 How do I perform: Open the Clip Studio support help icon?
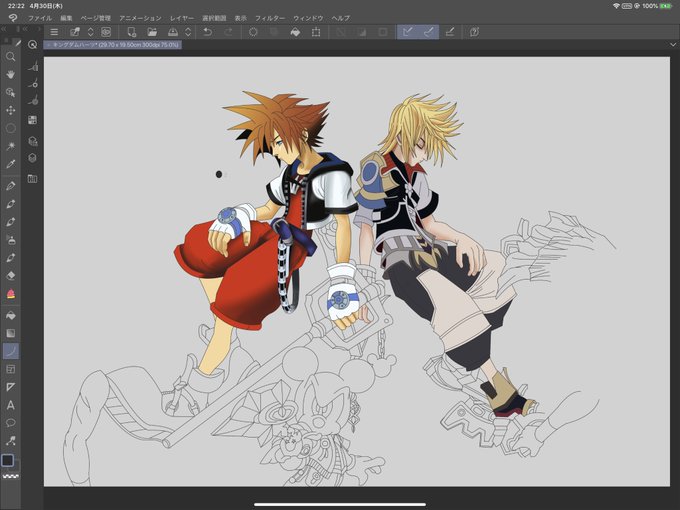point(474,32)
